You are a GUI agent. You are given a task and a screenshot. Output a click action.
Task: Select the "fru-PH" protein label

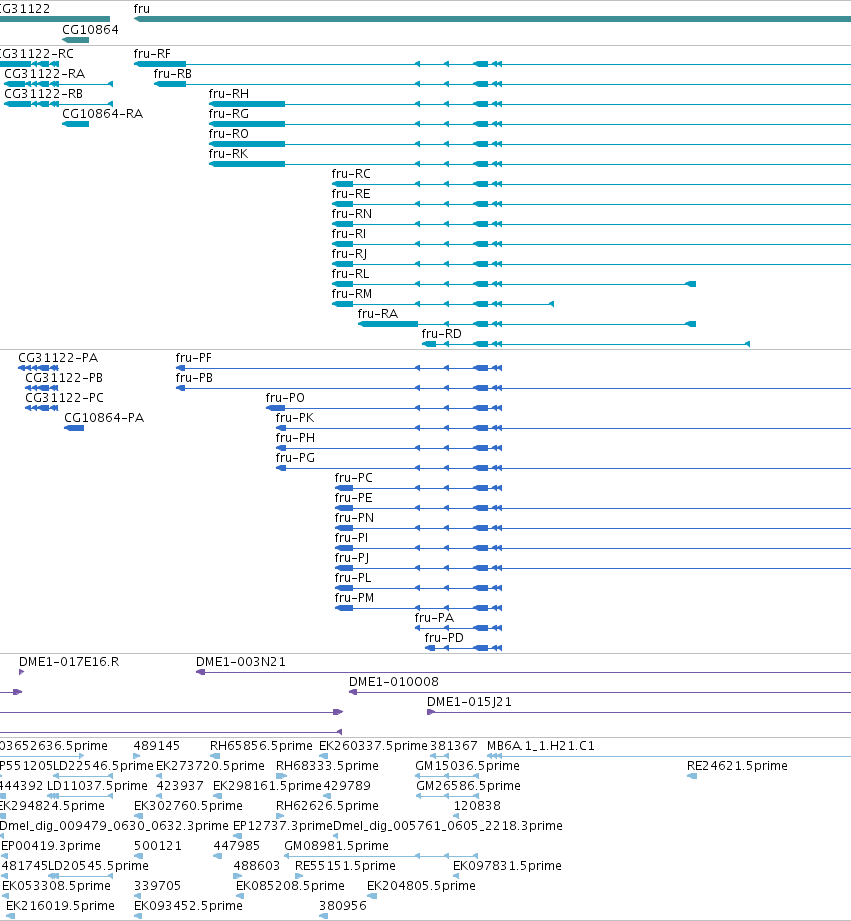coord(295,438)
